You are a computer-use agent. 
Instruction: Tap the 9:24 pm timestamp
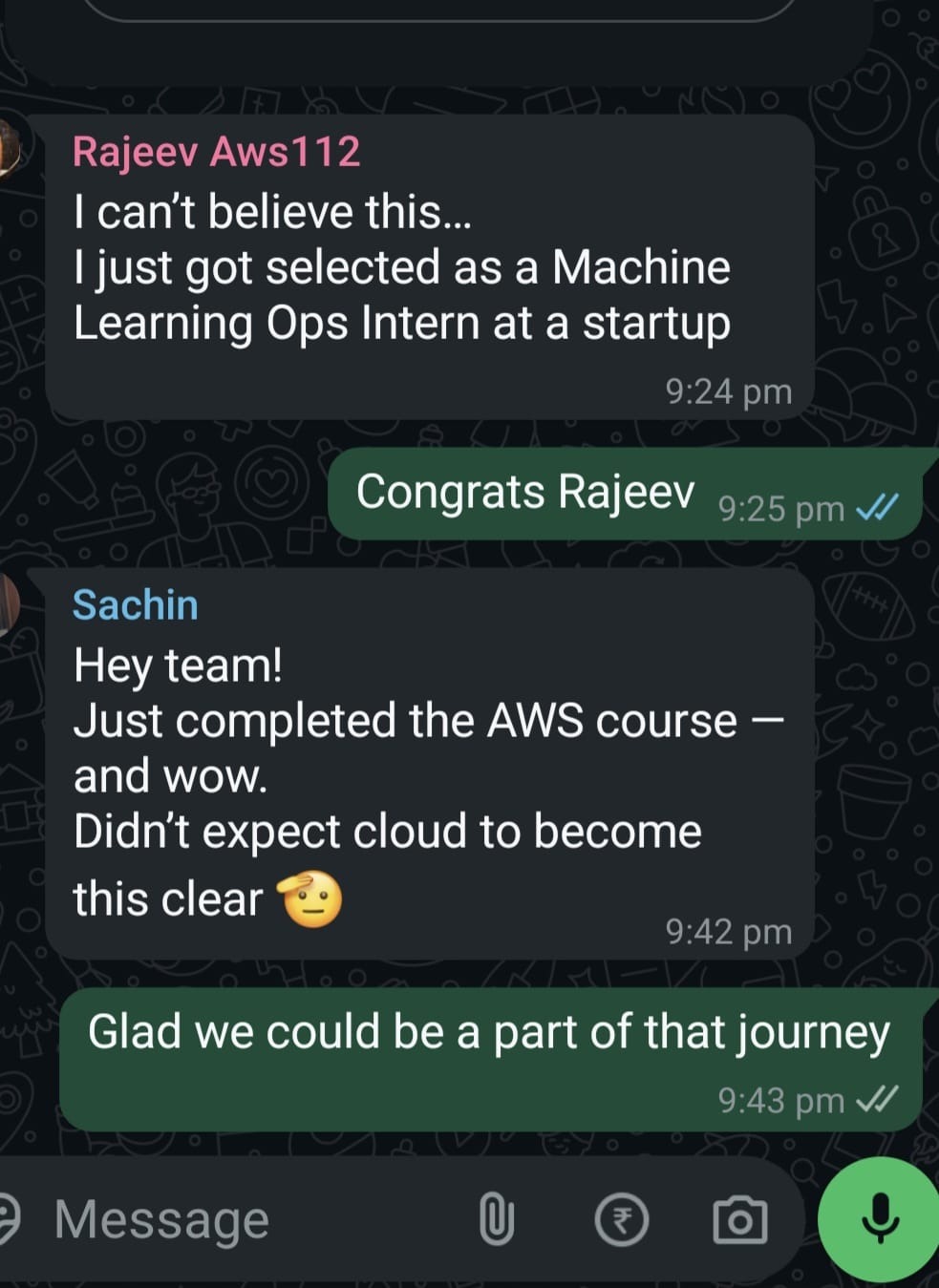(x=729, y=391)
